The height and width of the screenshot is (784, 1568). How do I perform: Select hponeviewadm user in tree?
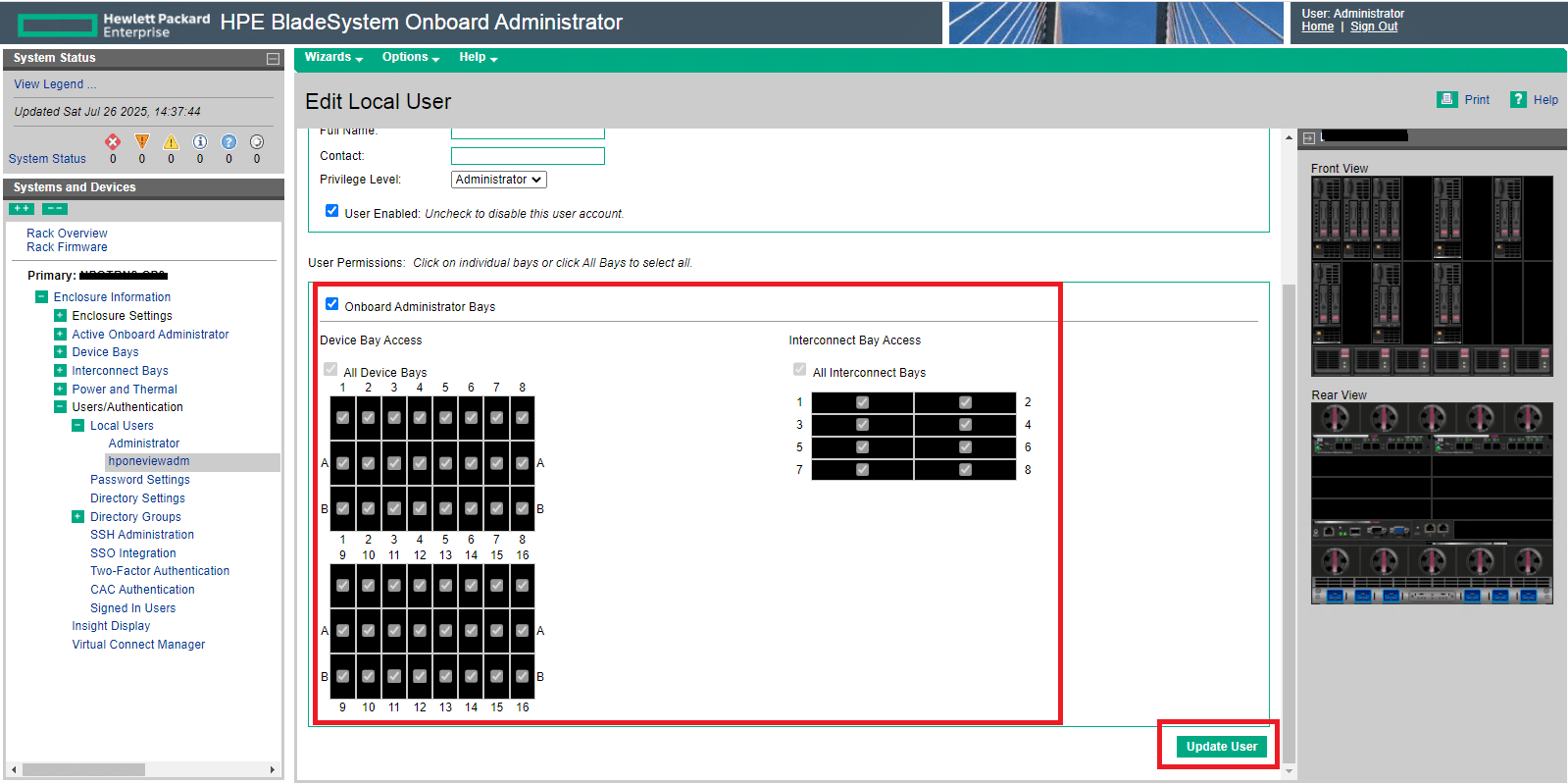pos(149,461)
